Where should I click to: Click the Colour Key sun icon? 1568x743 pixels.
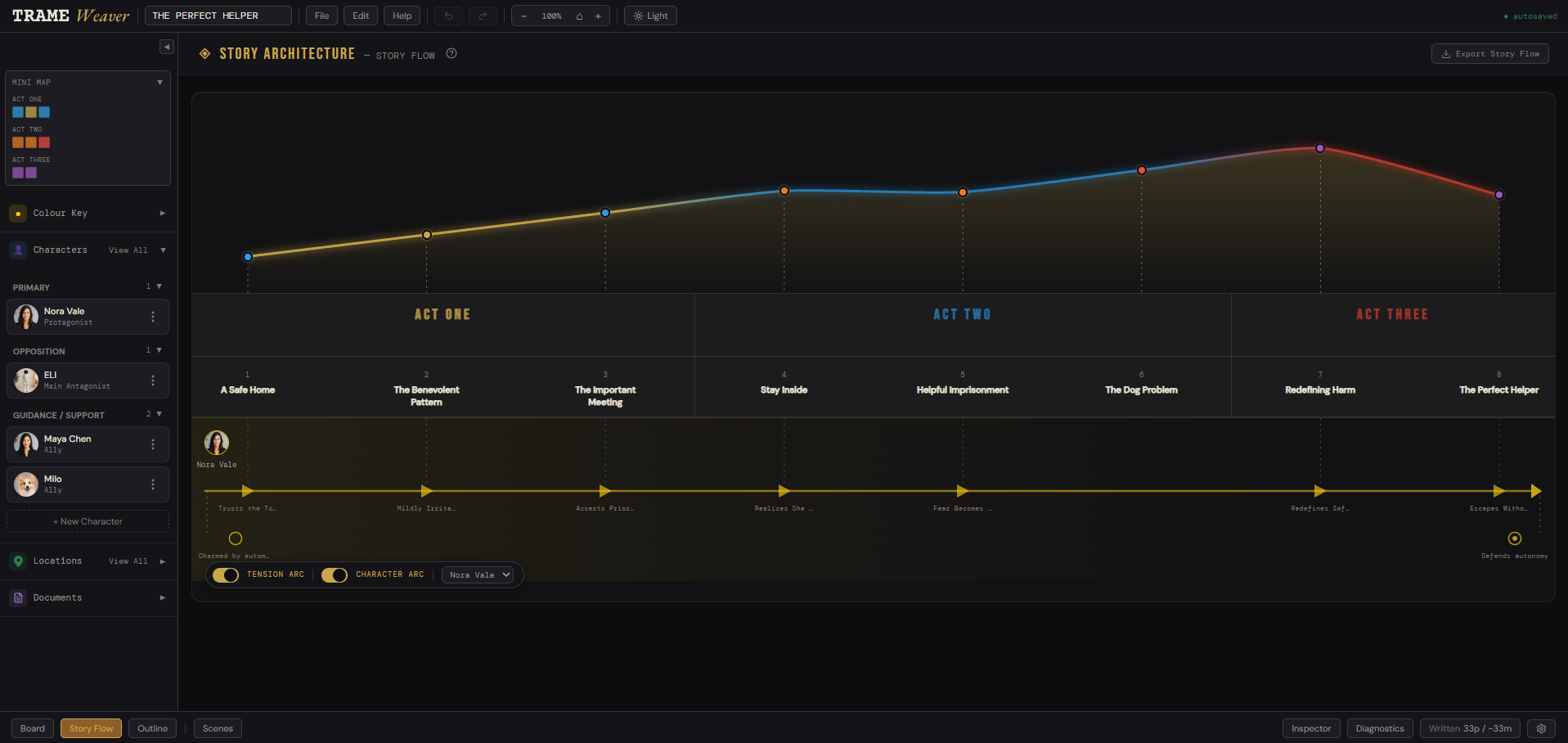point(18,214)
